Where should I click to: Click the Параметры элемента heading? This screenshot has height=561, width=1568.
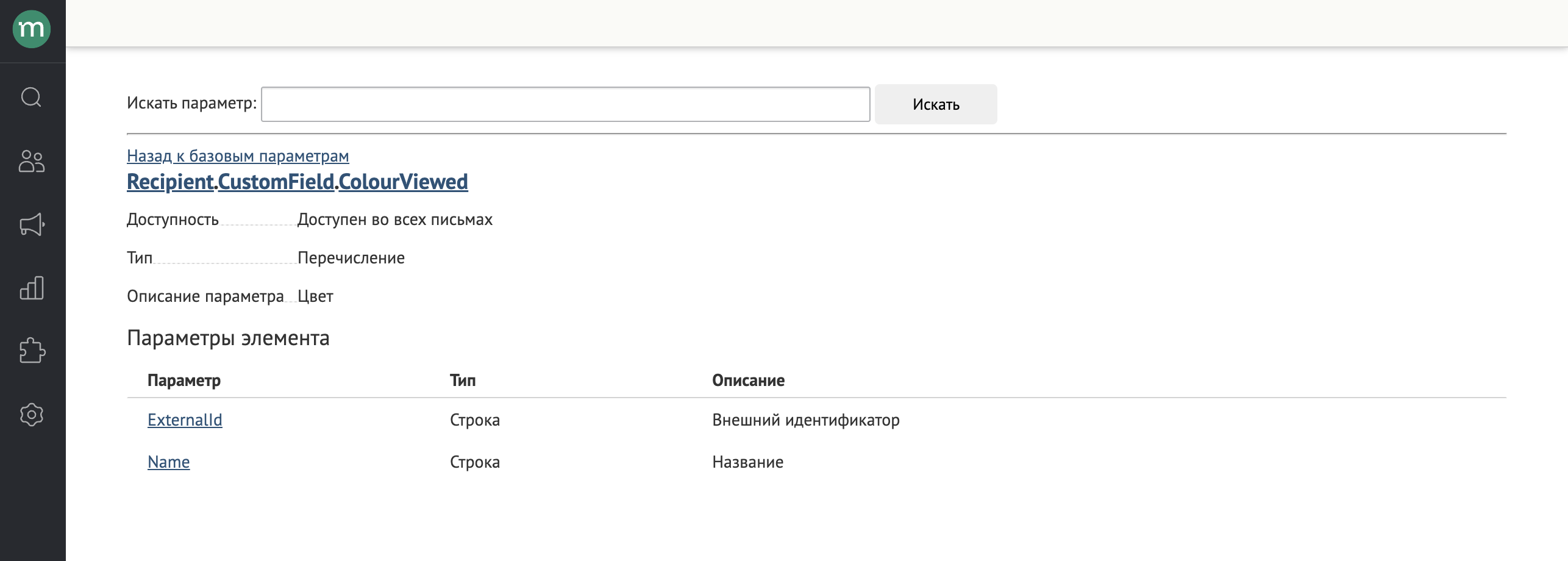(x=228, y=338)
